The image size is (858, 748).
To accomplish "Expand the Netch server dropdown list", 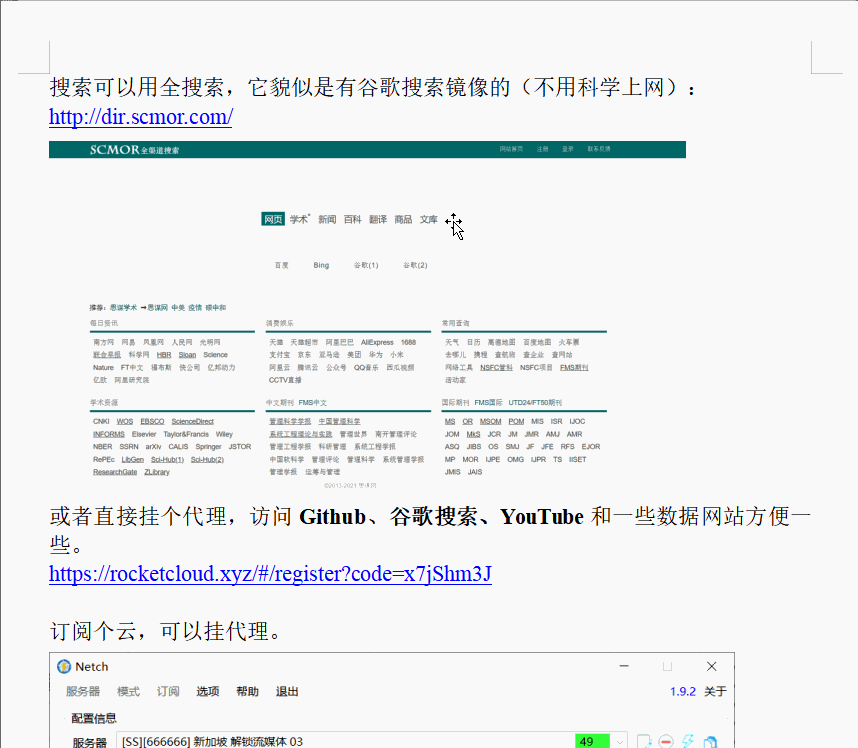I will [x=619, y=741].
